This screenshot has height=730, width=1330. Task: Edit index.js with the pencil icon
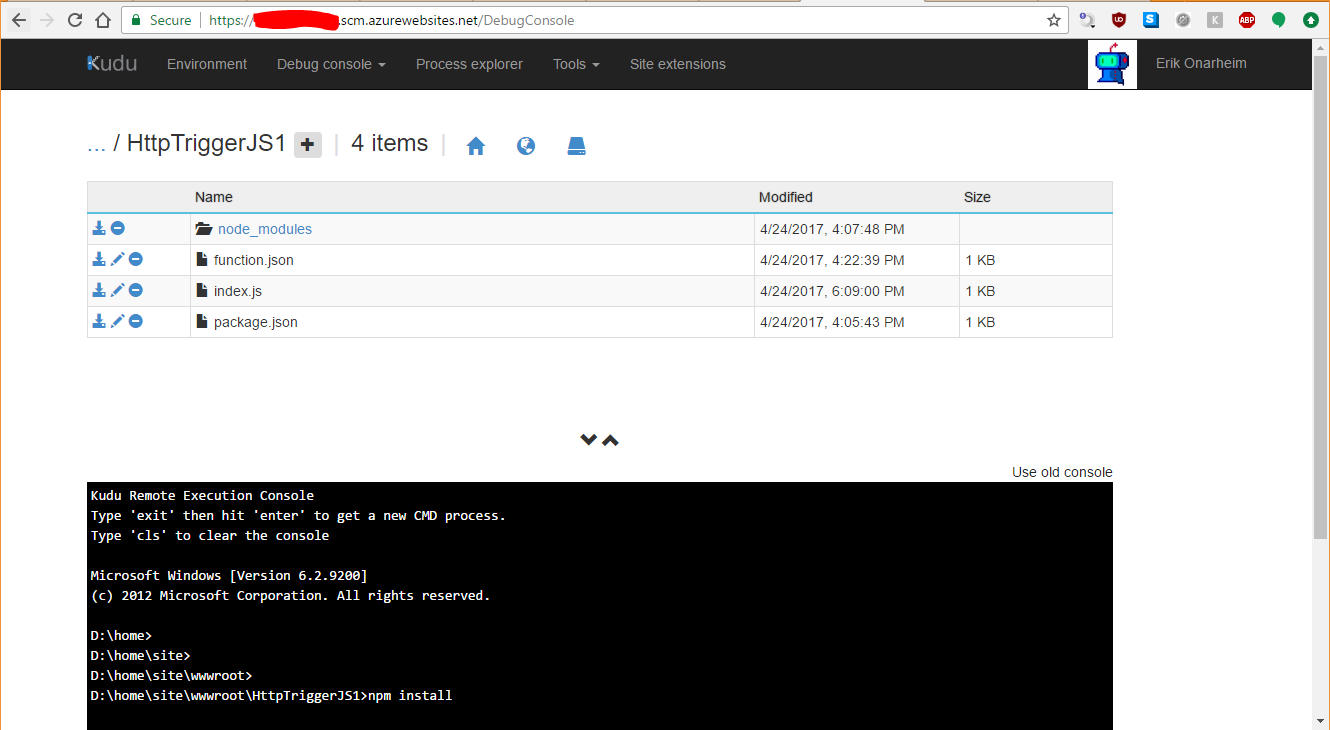(117, 291)
